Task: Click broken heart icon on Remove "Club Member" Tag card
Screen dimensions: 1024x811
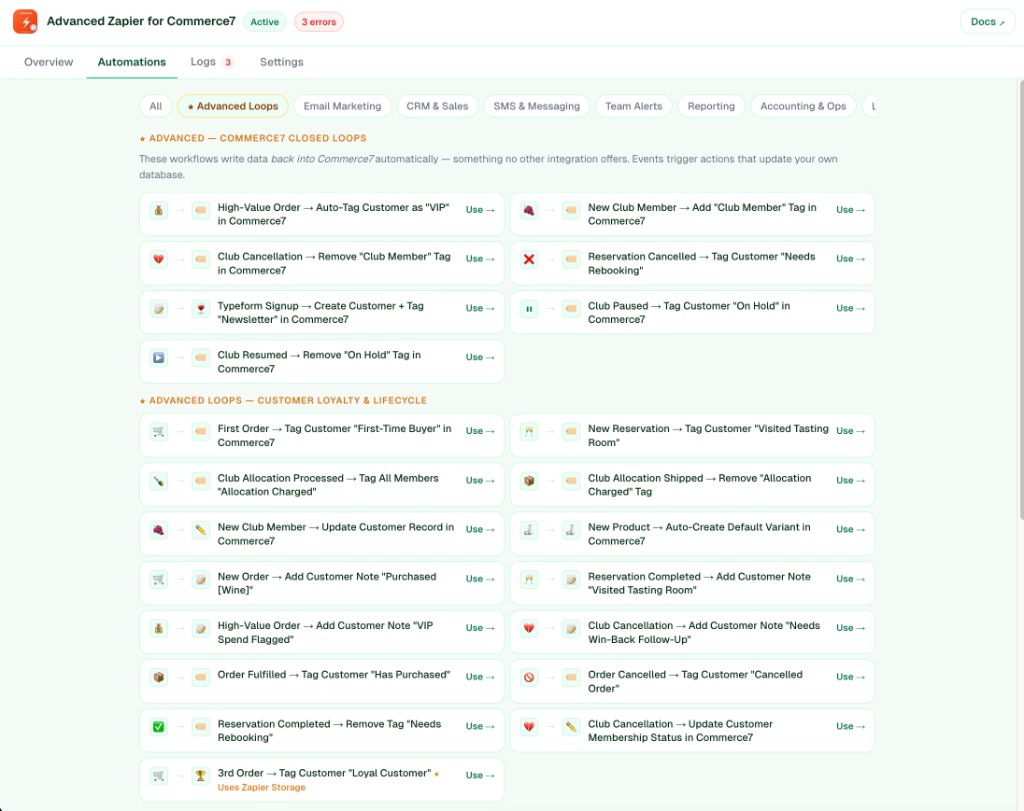Action: 159,259
